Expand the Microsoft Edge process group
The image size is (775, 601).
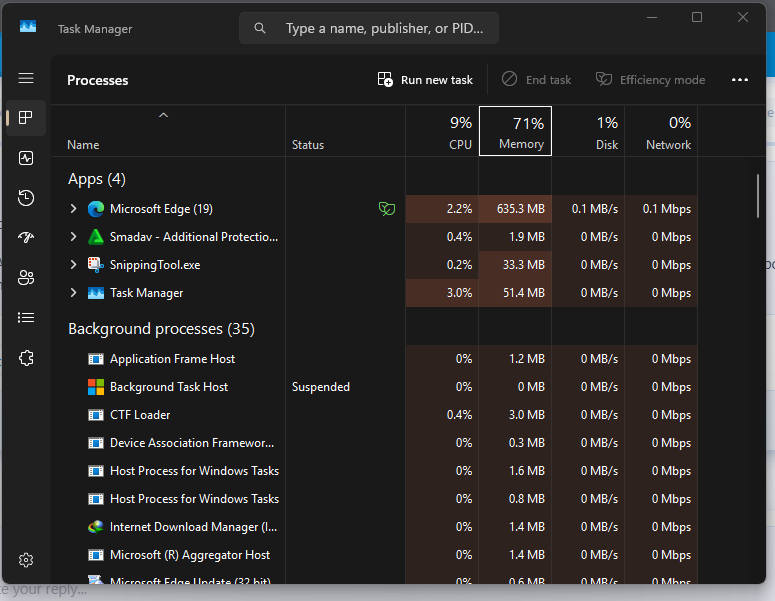[73, 209]
